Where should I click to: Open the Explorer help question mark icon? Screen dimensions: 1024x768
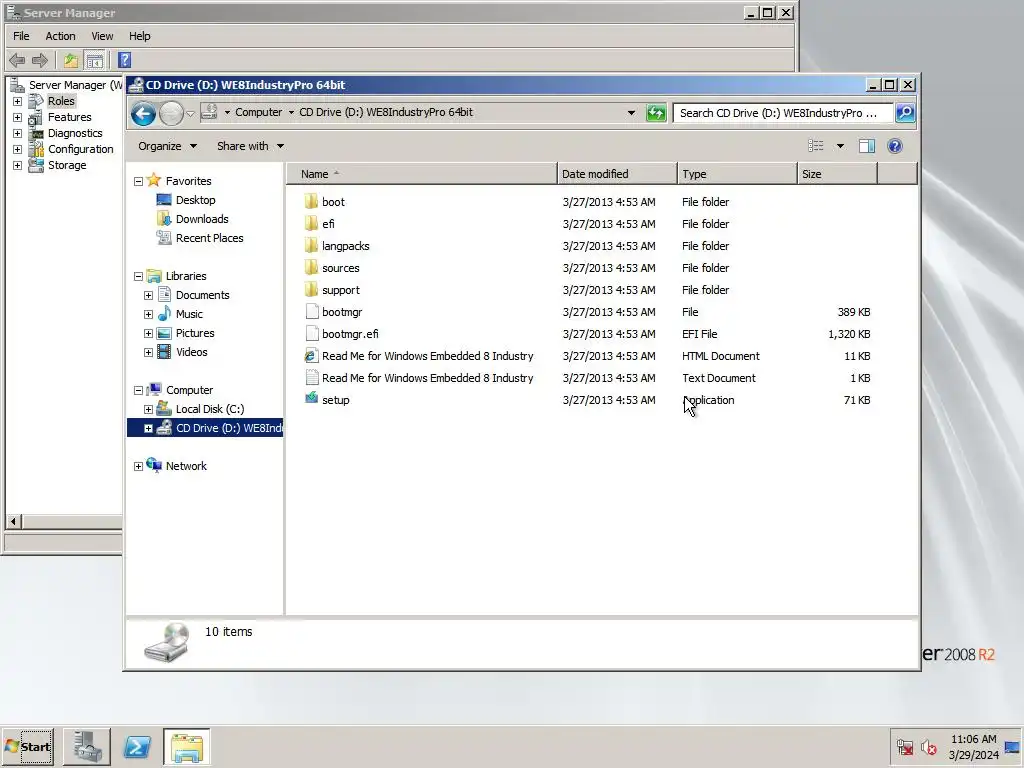pyautogui.click(x=895, y=146)
